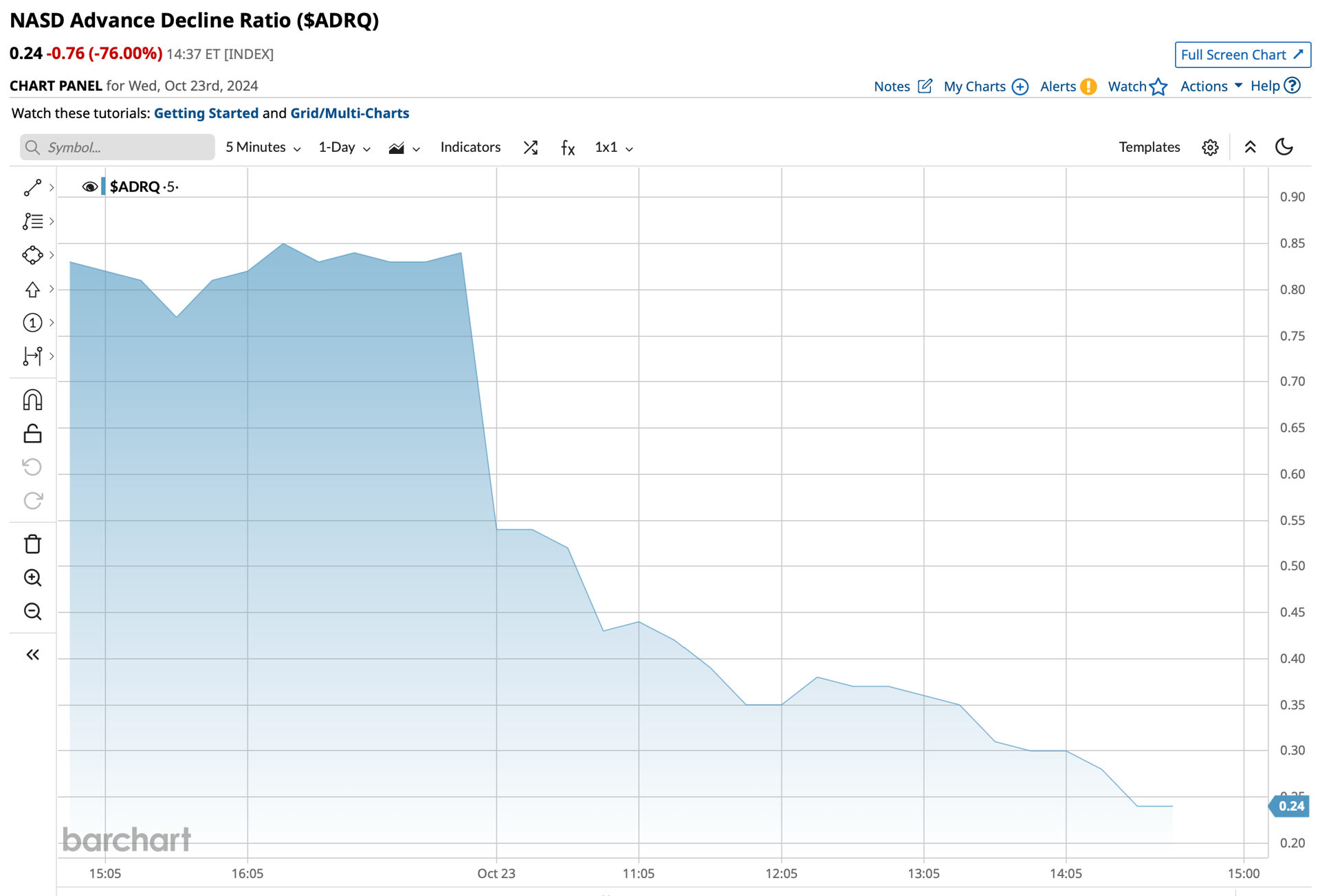
Task: Open the Templates menu
Action: point(1149,147)
